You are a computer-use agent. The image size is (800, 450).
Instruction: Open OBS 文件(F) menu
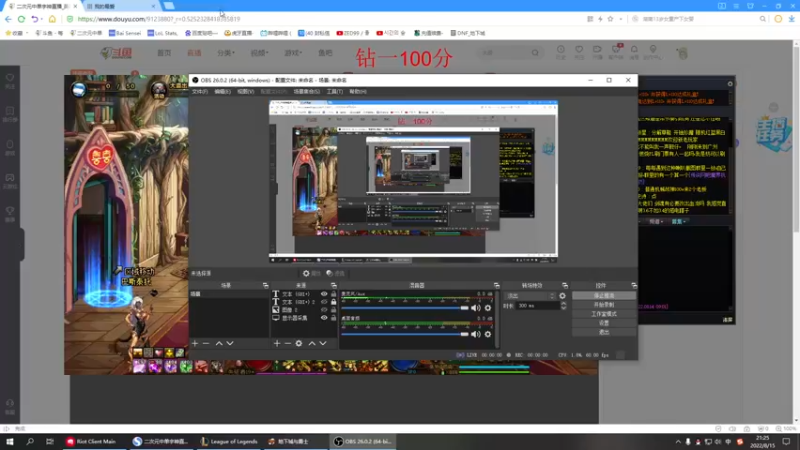[x=199, y=92]
